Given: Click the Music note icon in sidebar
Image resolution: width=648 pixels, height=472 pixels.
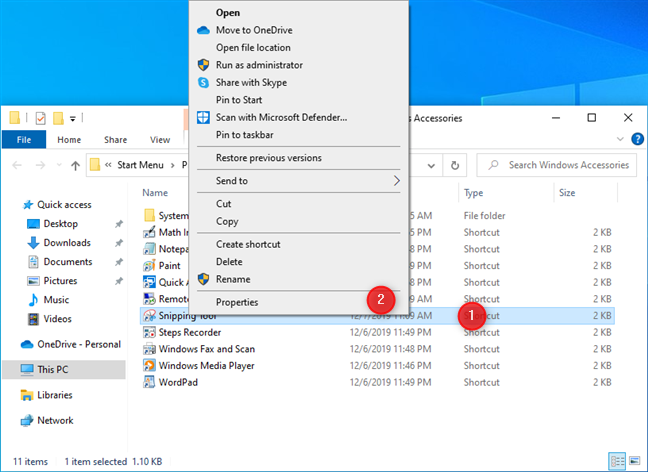Looking at the screenshot, I should click(33, 300).
